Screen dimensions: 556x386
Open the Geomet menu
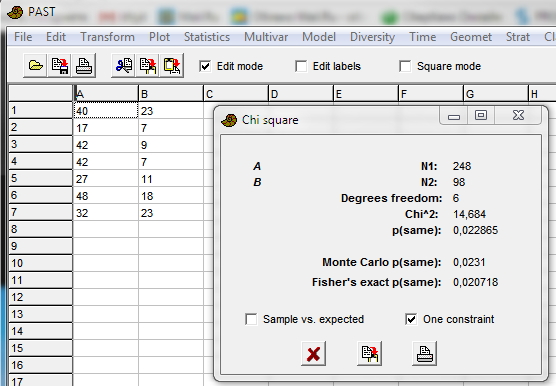tap(471, 37)
